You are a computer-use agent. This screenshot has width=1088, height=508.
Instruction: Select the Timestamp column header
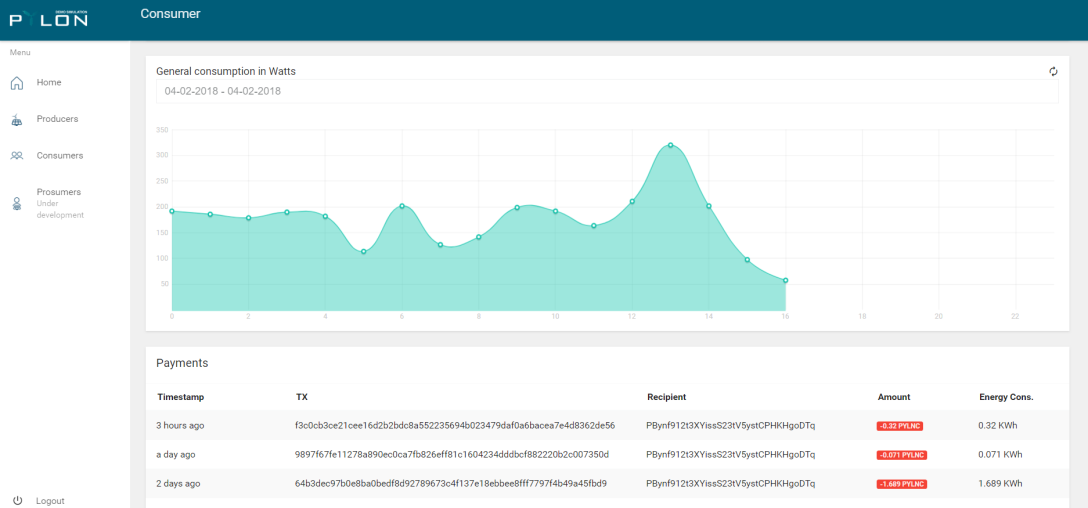(180, 397)
